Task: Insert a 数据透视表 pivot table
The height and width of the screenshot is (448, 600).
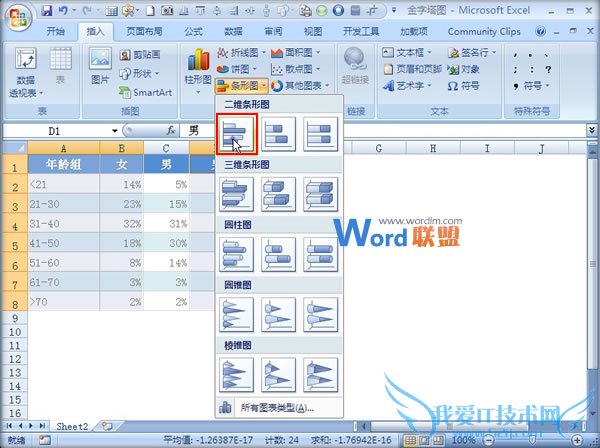Action: [26, 73]
